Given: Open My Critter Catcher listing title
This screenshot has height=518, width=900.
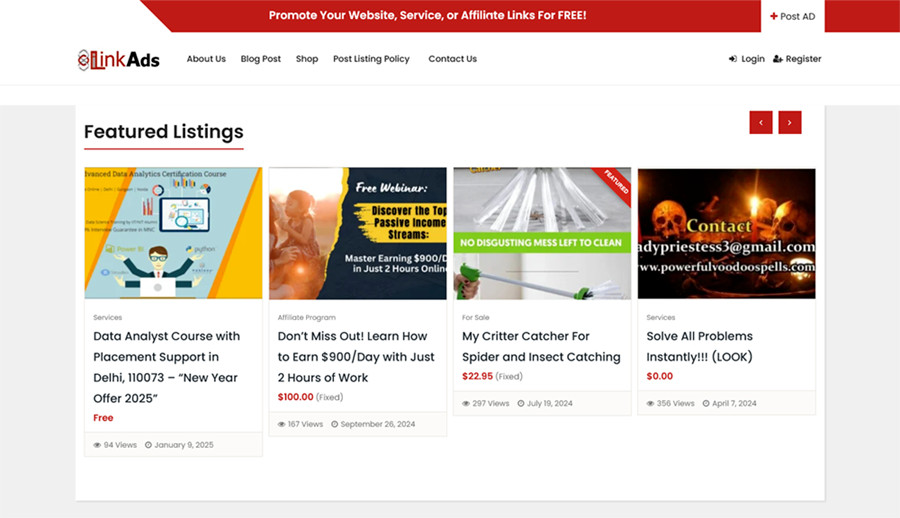Looking at the screenshot, I should point(541,346).
